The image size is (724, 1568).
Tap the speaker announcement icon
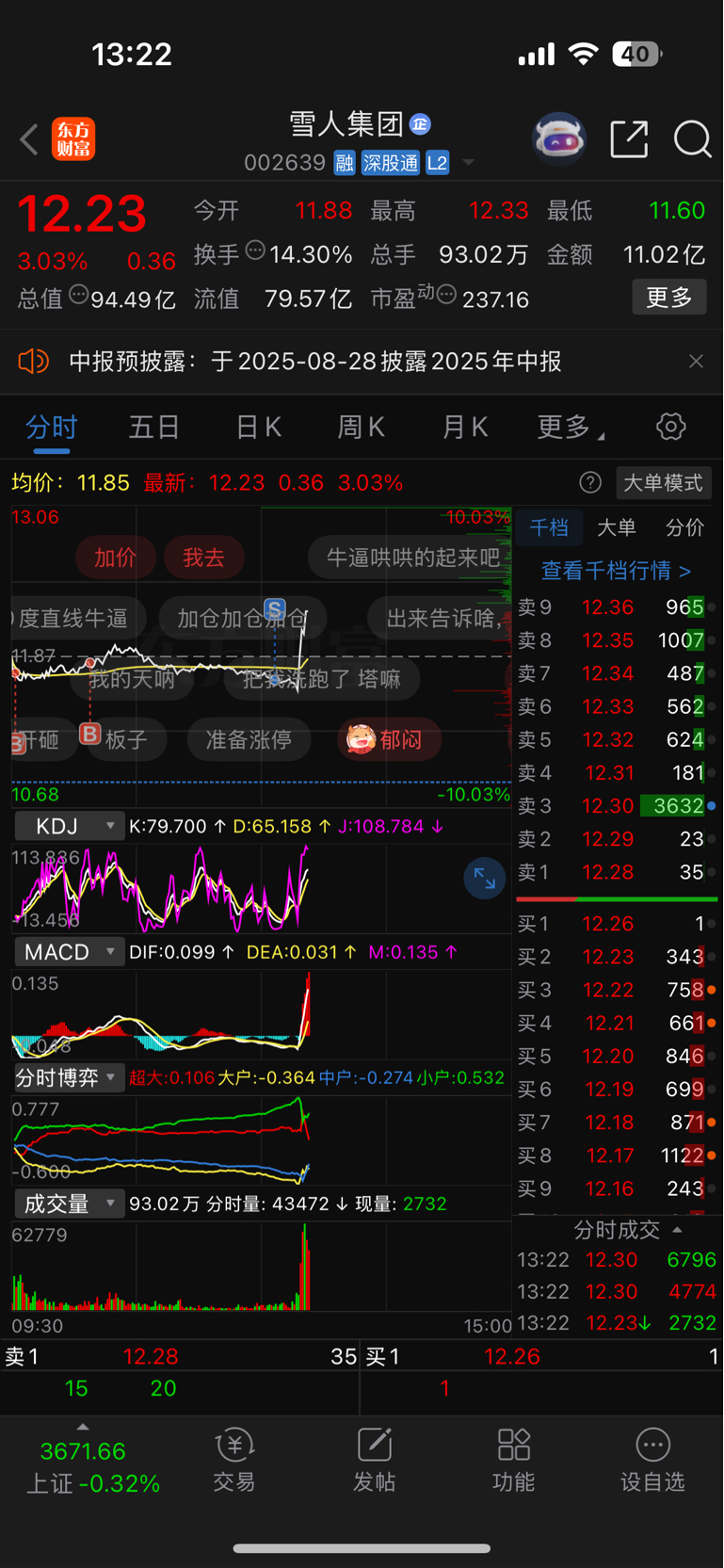(x=33, y=361)
